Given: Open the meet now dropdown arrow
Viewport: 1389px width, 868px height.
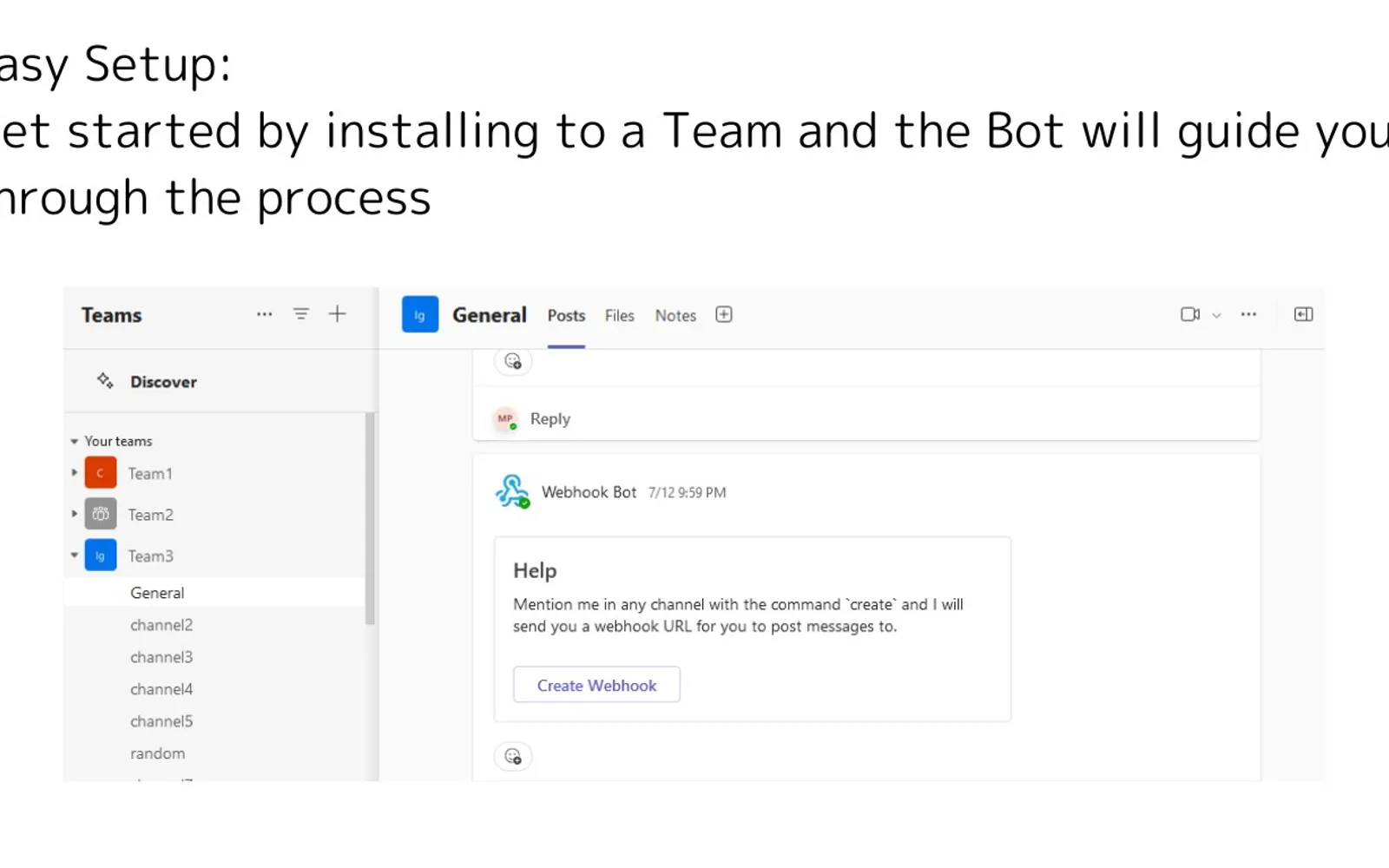Looking at the screenshot, I should point(1216,315).
